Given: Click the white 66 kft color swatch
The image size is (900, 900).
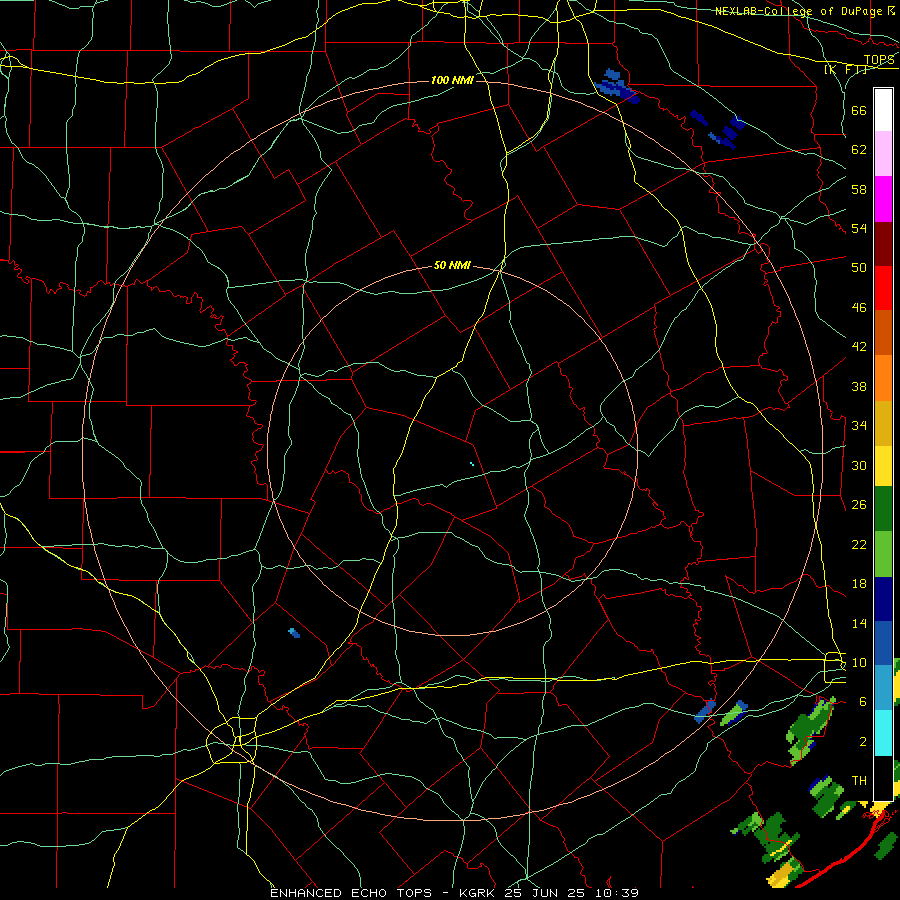Looking at the screenshot, I should tap(883, 110).
